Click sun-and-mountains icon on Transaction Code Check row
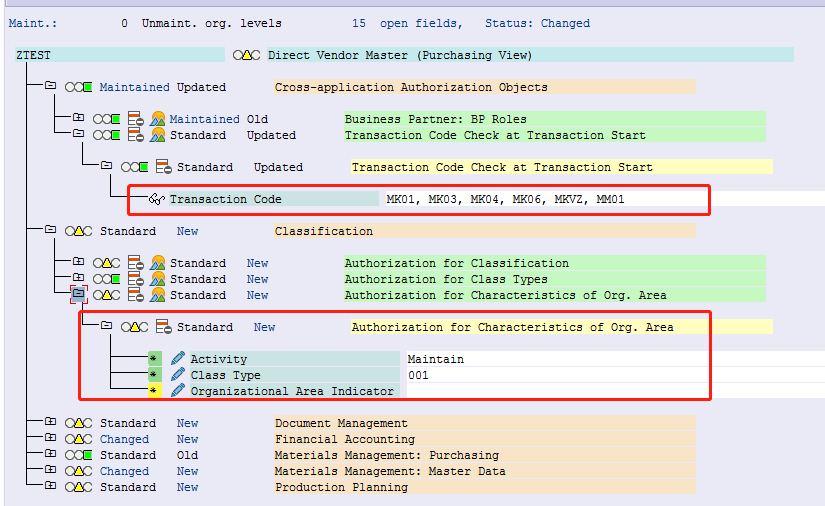The height and width of the screenshot is (506, 825). pos(157,135)
